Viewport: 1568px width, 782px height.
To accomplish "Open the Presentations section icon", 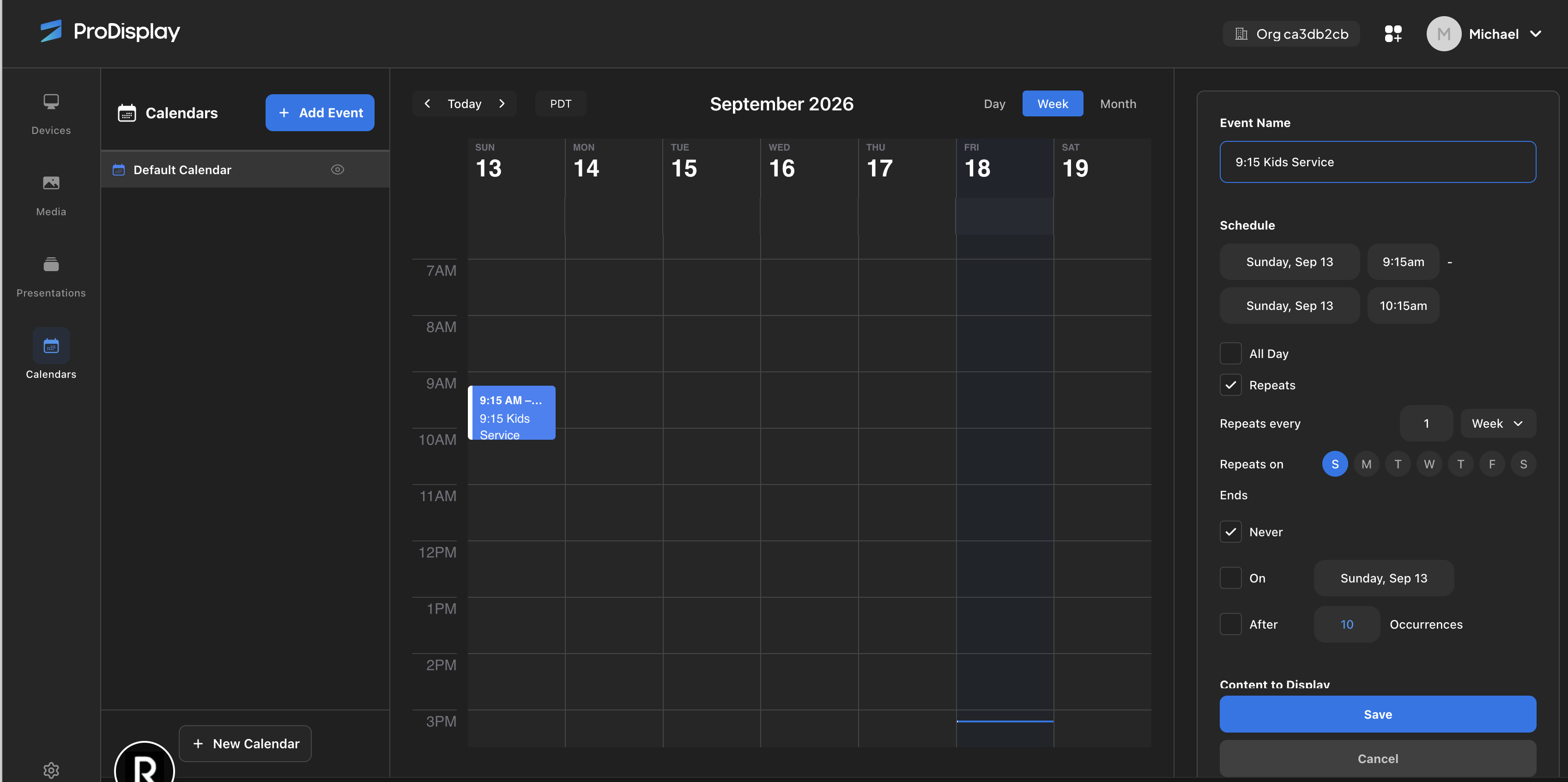I will coord(51,264).
